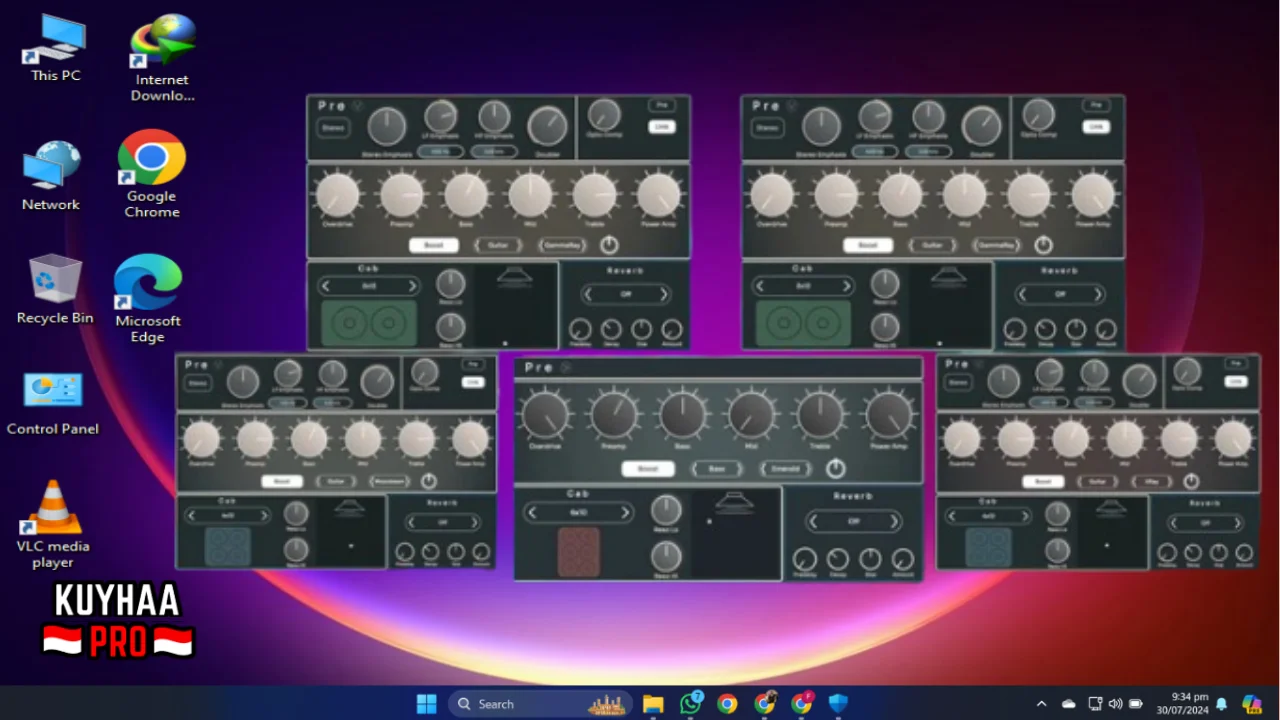This screenshot has width=1280, height=720.
Task: Click the Bass Lo knob beside the red cab
Action: coord(666,510)
